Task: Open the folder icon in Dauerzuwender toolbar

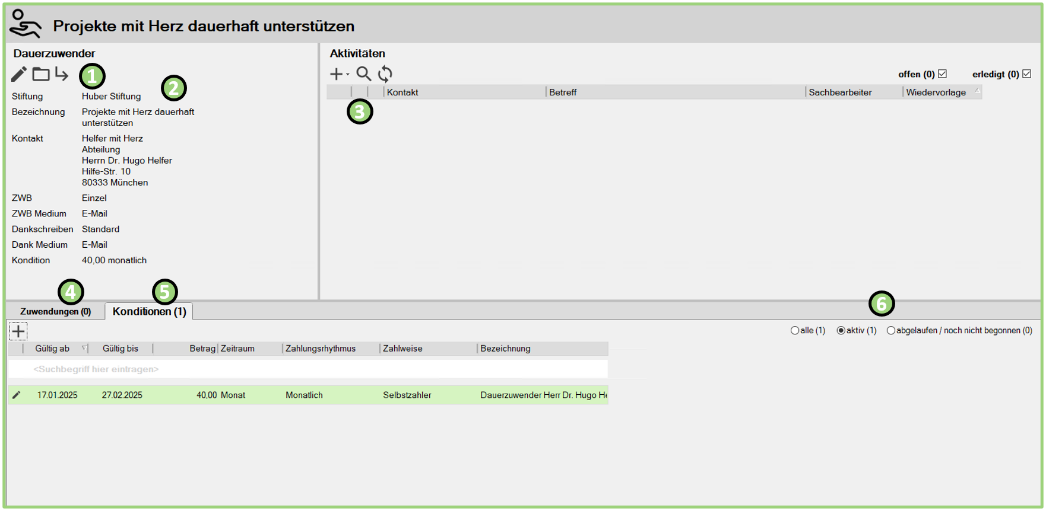Action: coord(41,74)
